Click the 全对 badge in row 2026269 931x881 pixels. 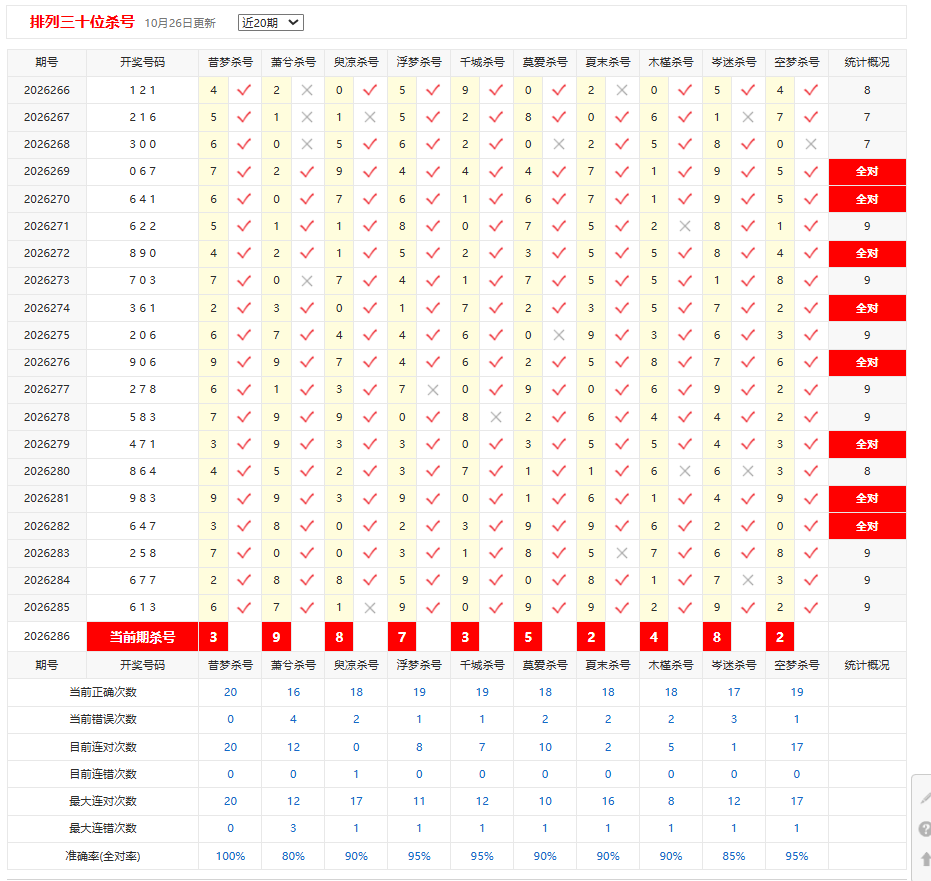tap(867, 172)
